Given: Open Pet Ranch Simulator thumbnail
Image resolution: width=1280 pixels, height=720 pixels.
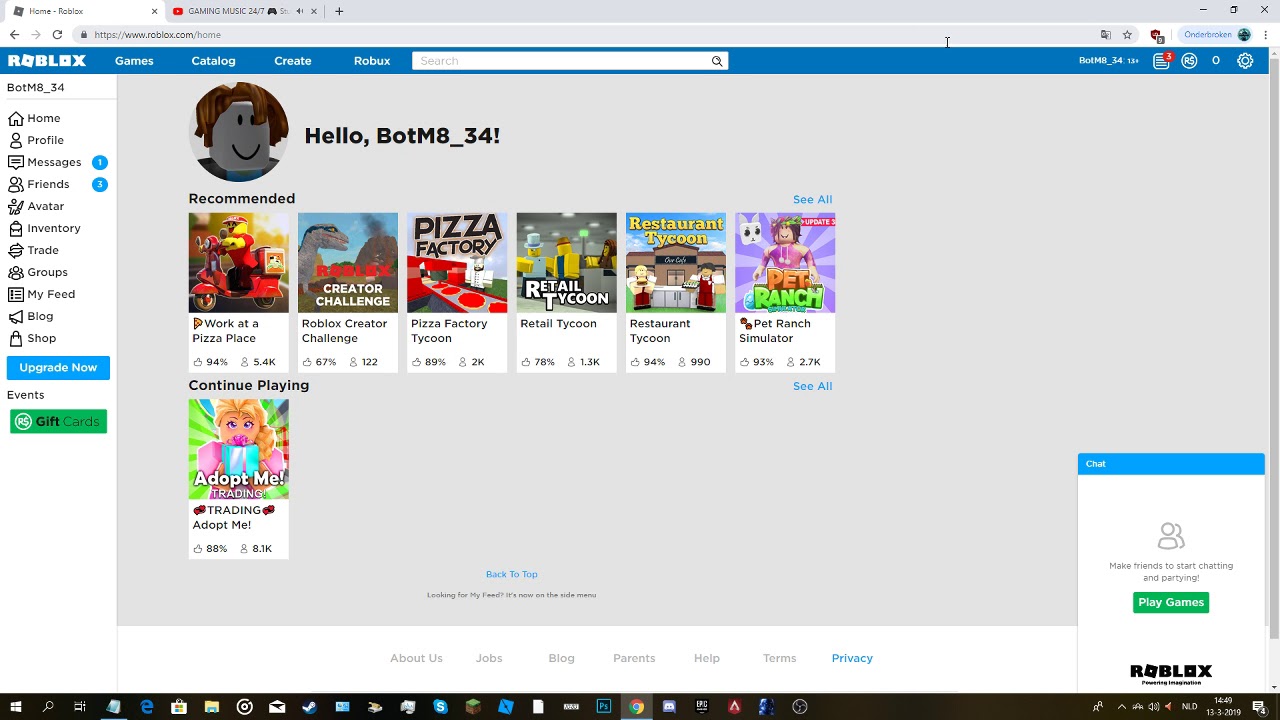Looking at the screenshot, I should [x=785, y=262].
